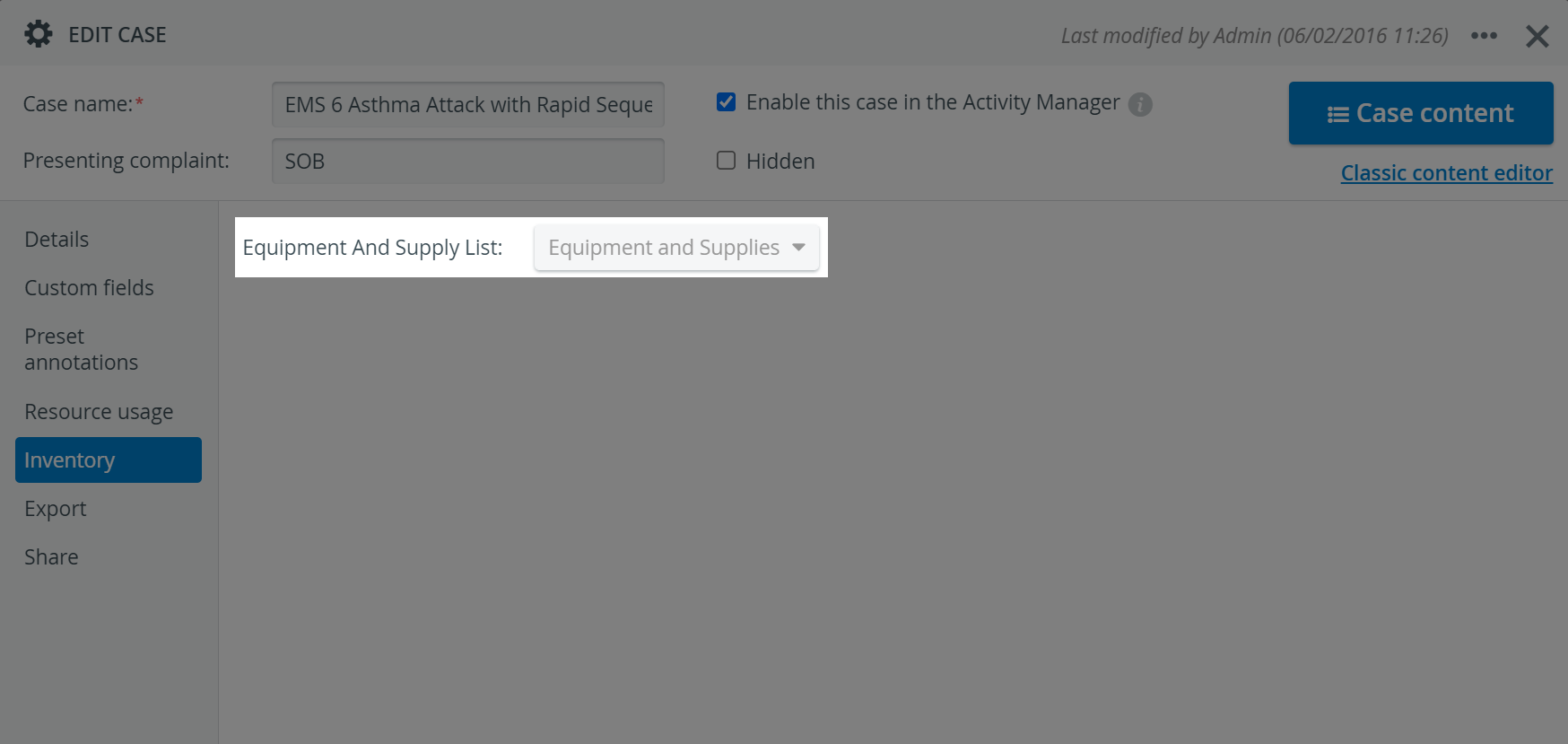Image resolution: width=1568 pixels, height=744 pixels.
Task: Click the list icon on Case content
Action: [x=1338, y=114]
